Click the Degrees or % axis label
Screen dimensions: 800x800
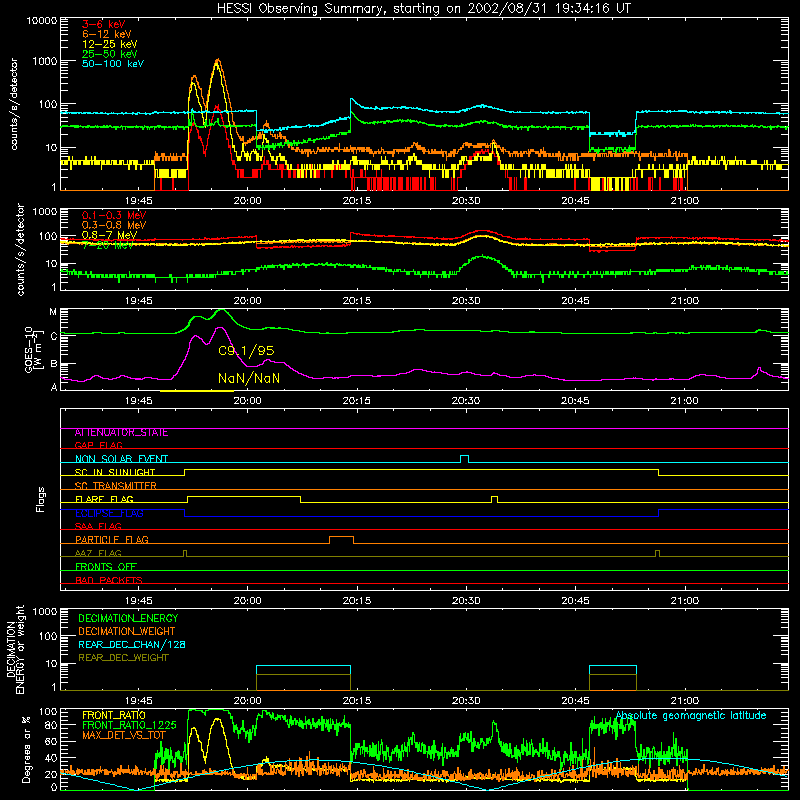(26, 749)
